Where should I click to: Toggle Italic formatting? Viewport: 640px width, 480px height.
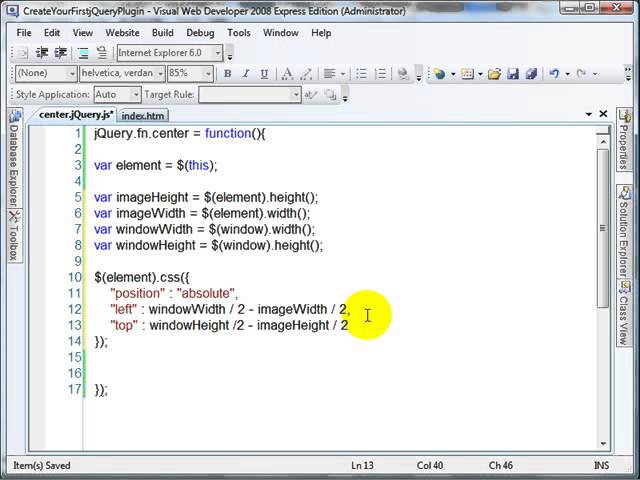(246, 74)
